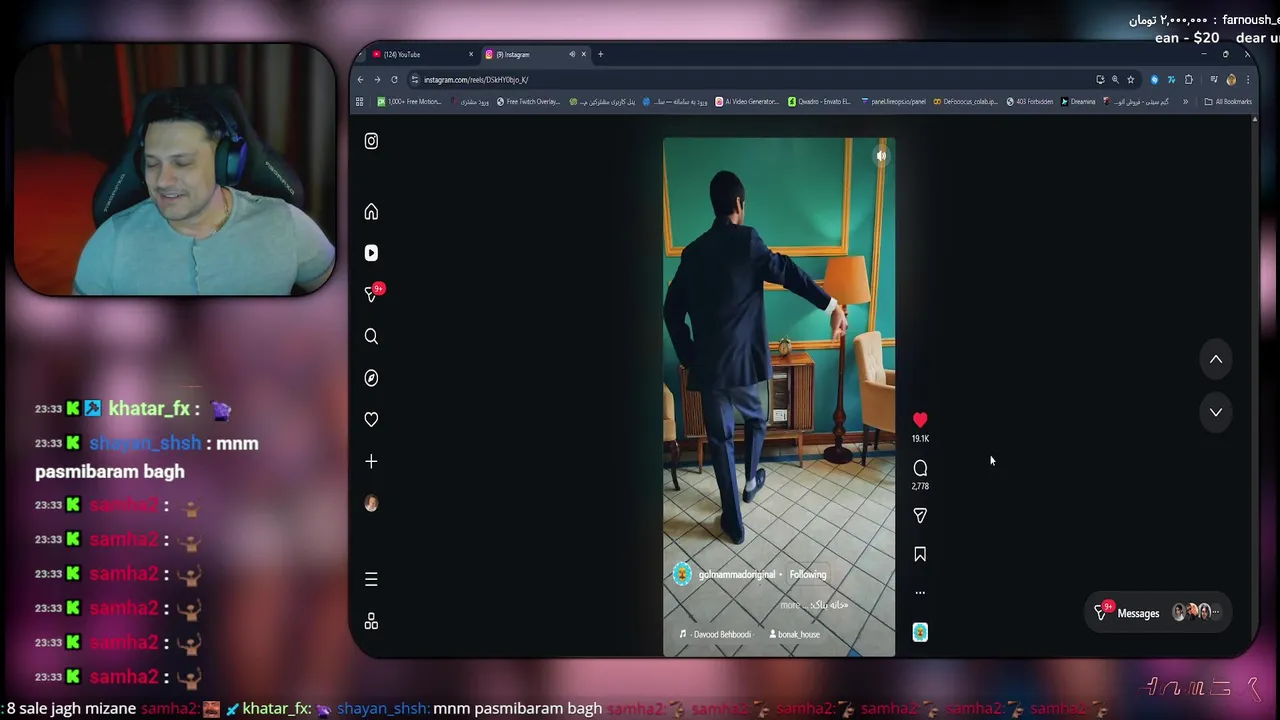Unlike the reel with the red heart
The image size is (1280, 720).
pyautogui.click(x=920, y=420)
